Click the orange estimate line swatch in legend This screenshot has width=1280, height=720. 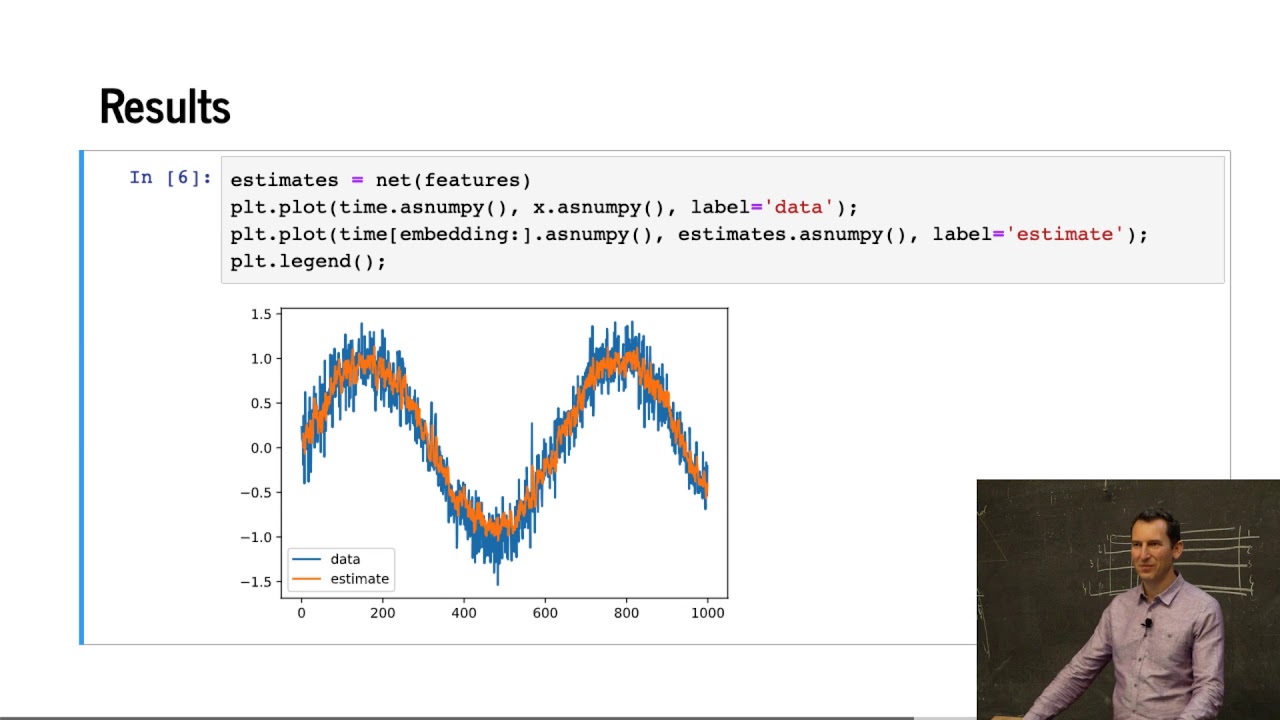307,579
